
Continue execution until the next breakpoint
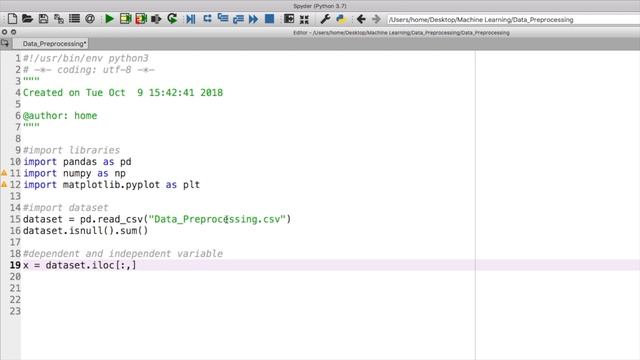point(253,19)
